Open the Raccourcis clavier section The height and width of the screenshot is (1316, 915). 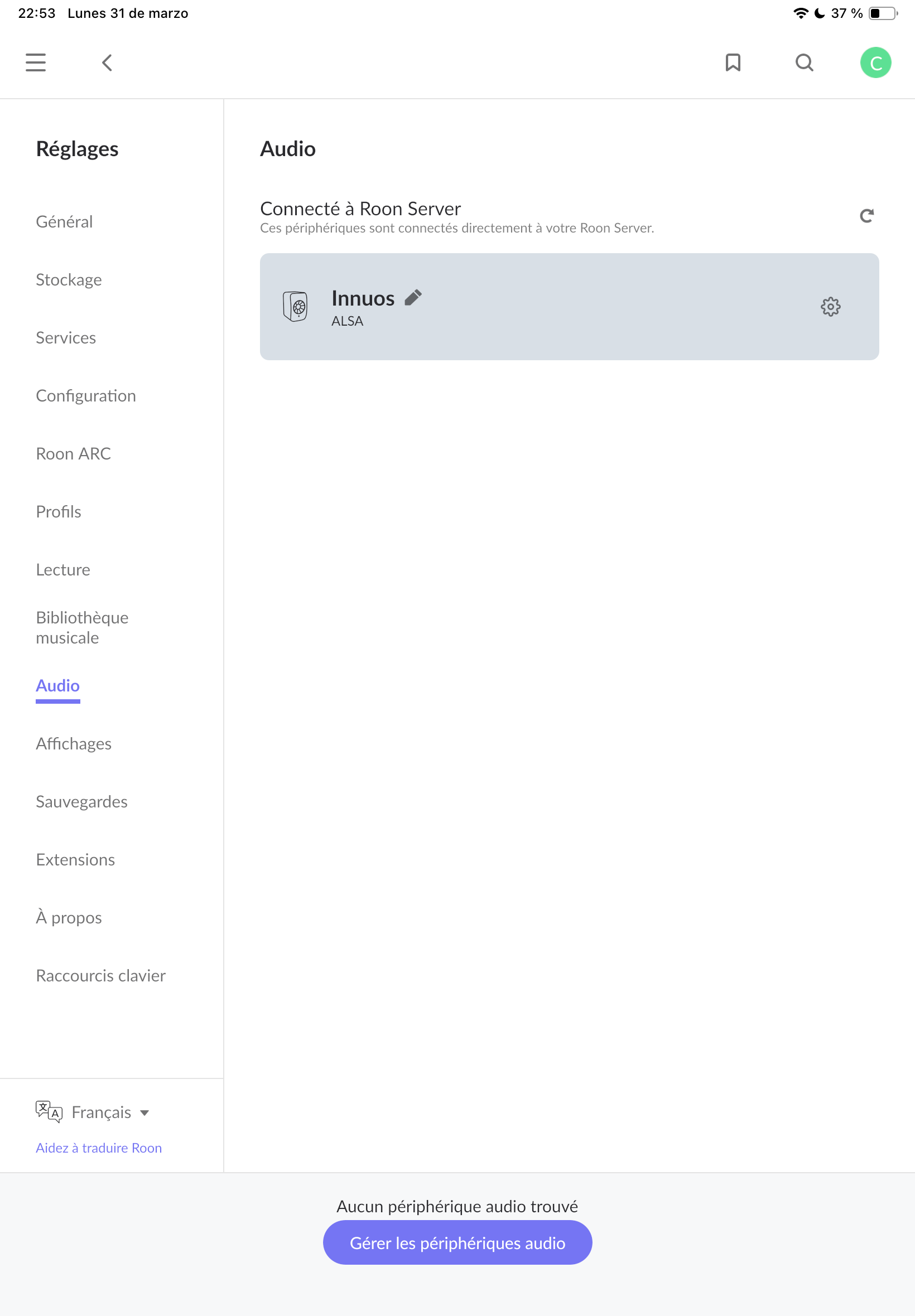(x=100, y=975)
